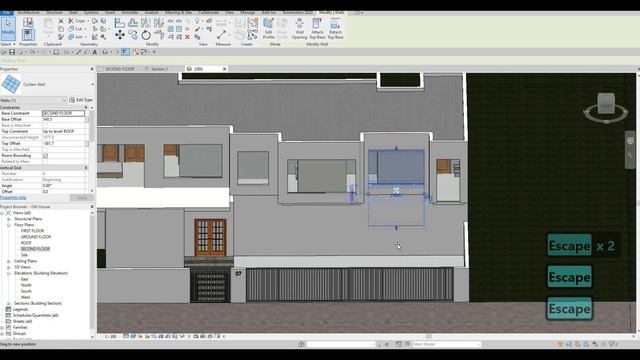Toggle the Related to Mass checkbox
The width and height of the screenshot is (640, 360).
45,162
